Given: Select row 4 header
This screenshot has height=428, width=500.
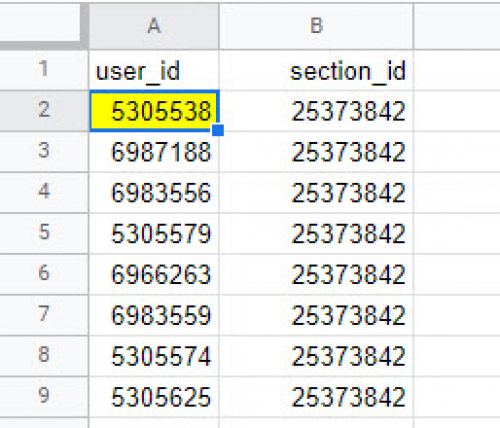Looking at the screenshot, I should click(x=44, y=192).
